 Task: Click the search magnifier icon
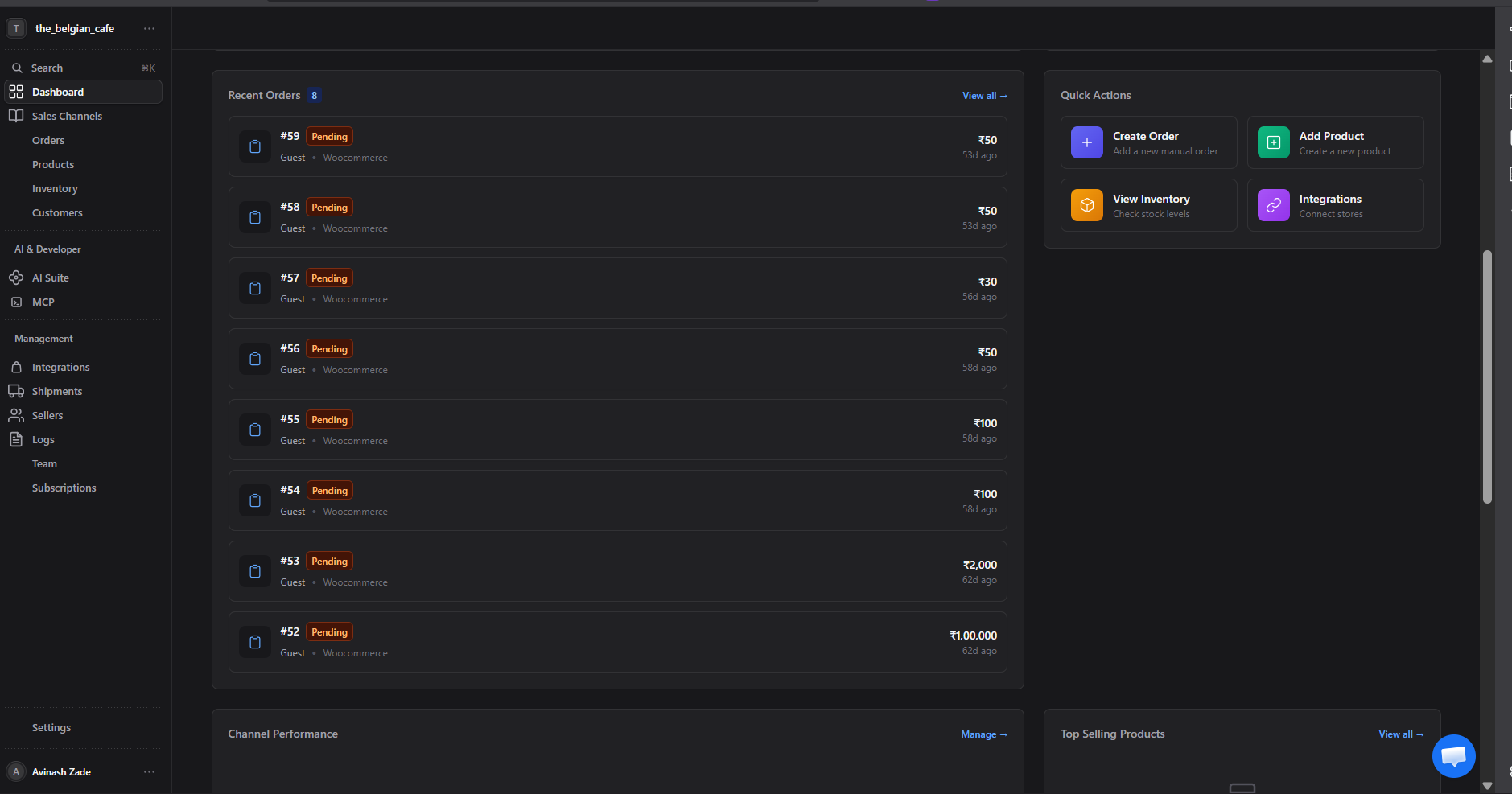tap(17, 68)
